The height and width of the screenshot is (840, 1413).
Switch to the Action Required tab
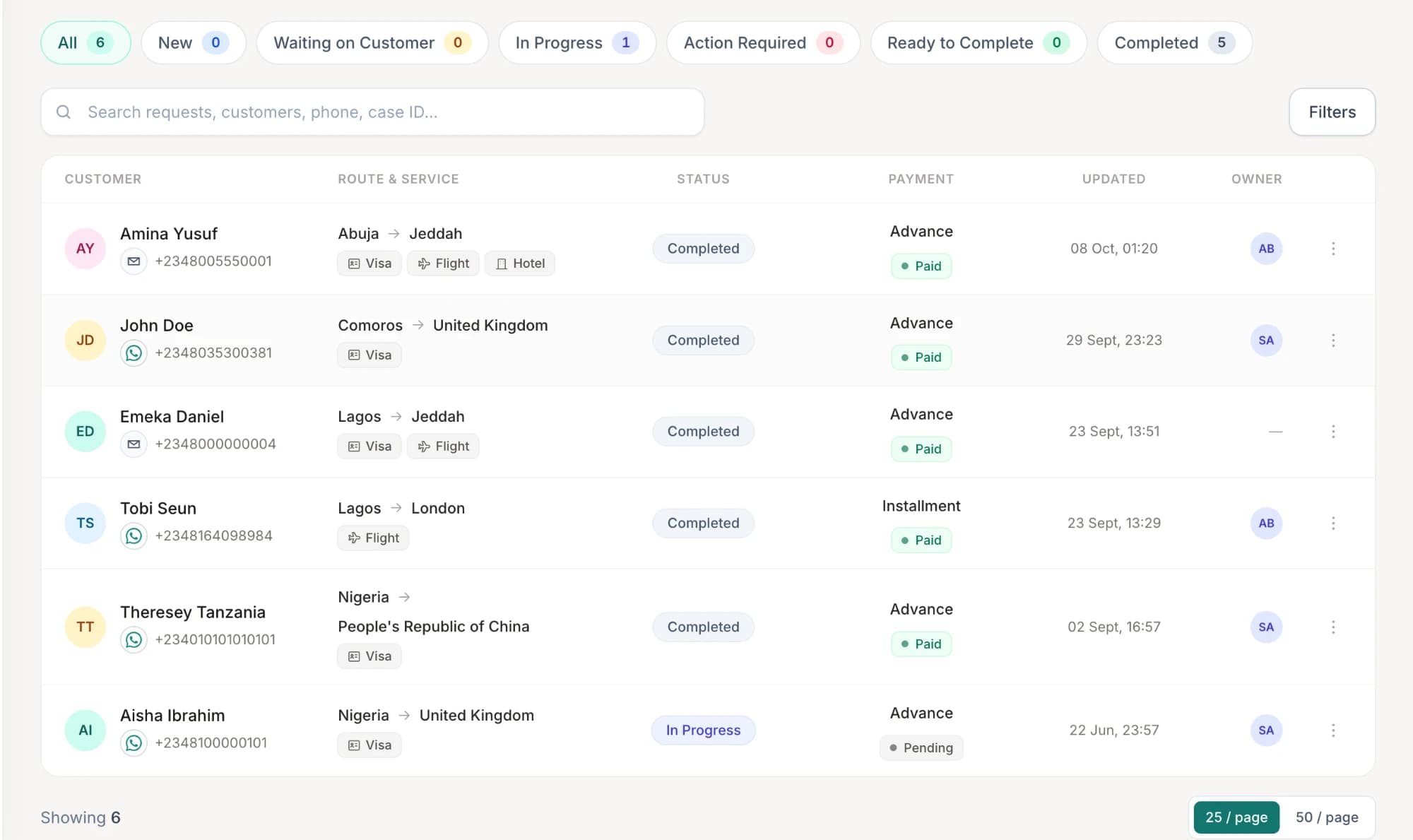(x=763, y=43)
